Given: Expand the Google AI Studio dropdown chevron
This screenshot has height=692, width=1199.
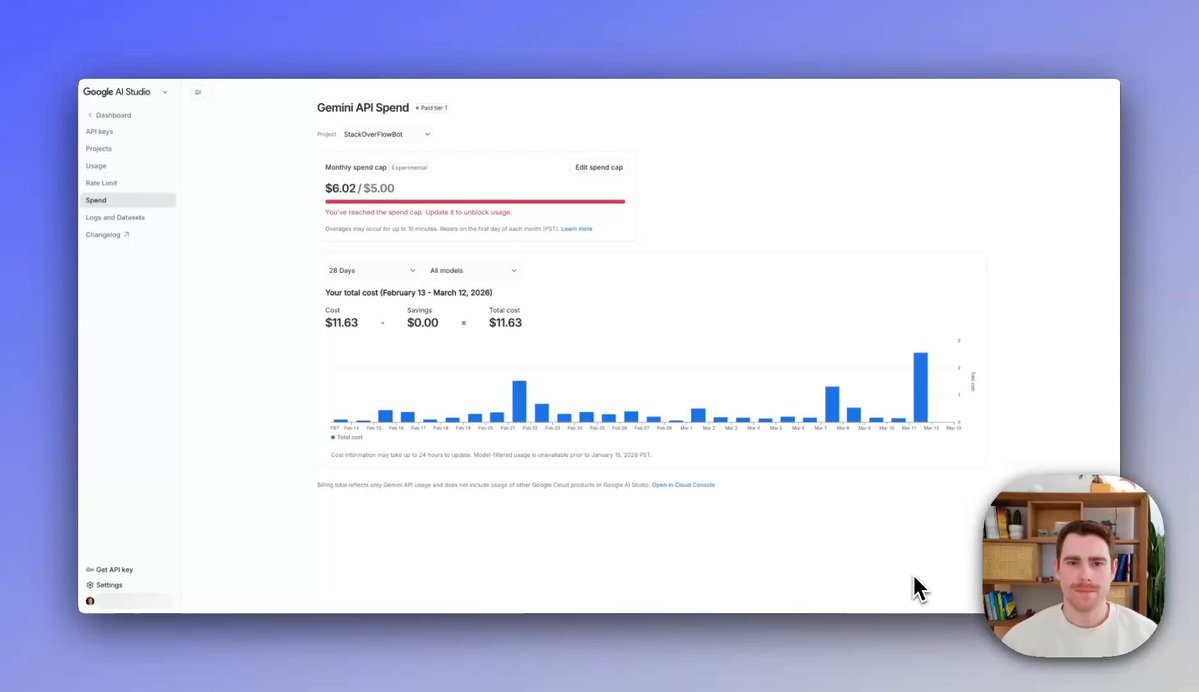Looking at the screenshot, I should [x=164, y=93].
